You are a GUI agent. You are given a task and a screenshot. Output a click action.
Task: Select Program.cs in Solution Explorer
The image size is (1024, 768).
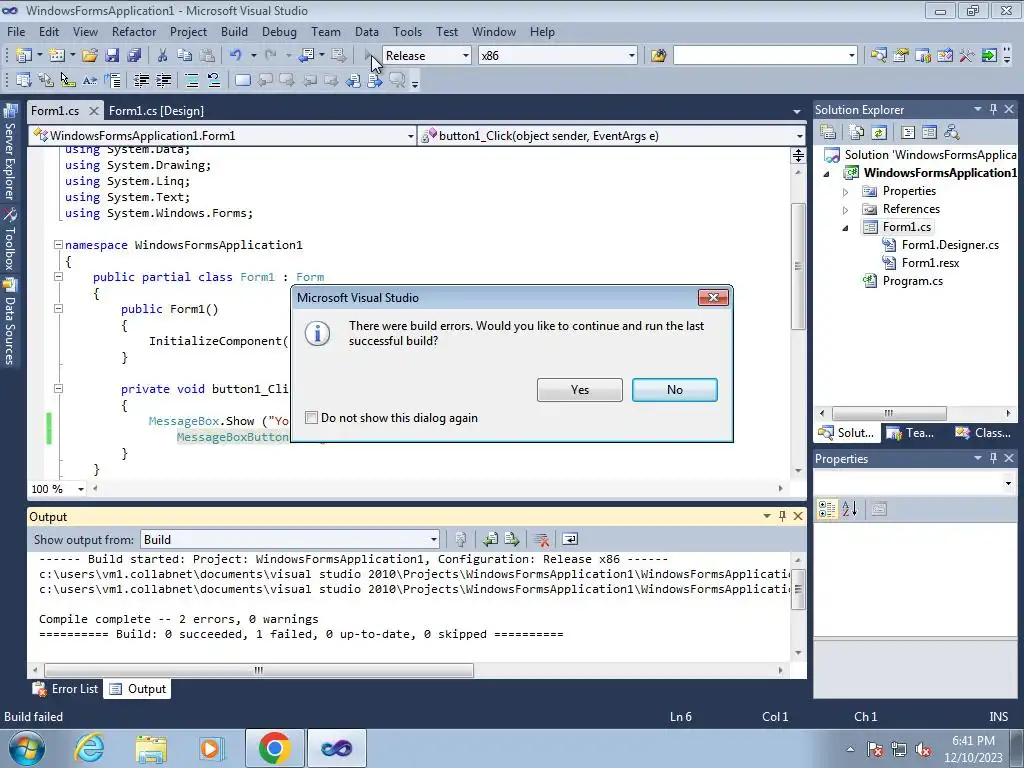(912, 281)
